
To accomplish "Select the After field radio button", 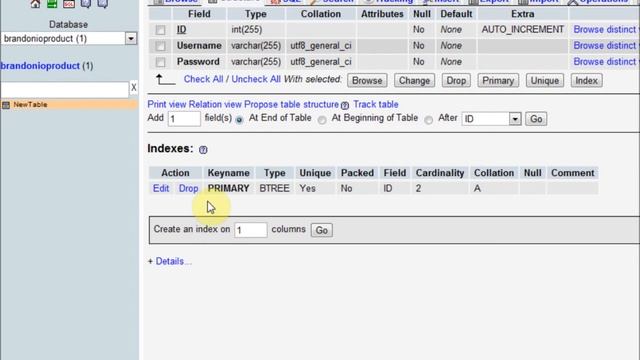I will click(x=429, y=120).
